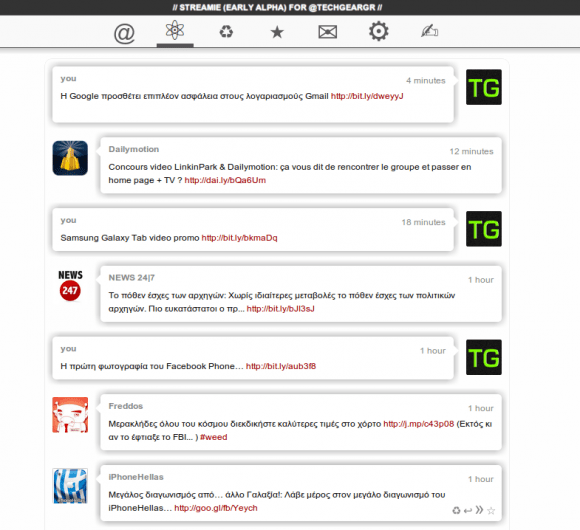Open the goo.gl/fb/Yeych link
Image resolution: width=580 pixels, height=530 pixels.
(216, 508)
